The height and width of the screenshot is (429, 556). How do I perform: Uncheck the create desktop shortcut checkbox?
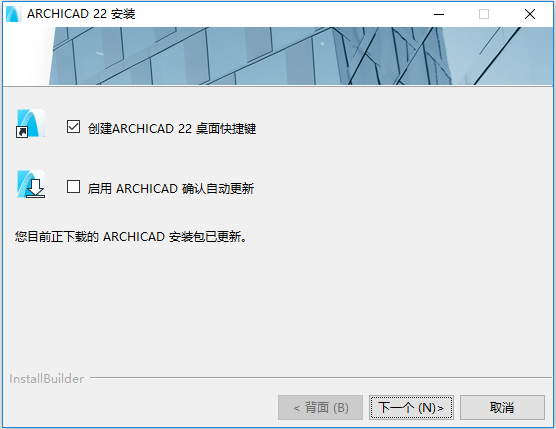point(73,127)
